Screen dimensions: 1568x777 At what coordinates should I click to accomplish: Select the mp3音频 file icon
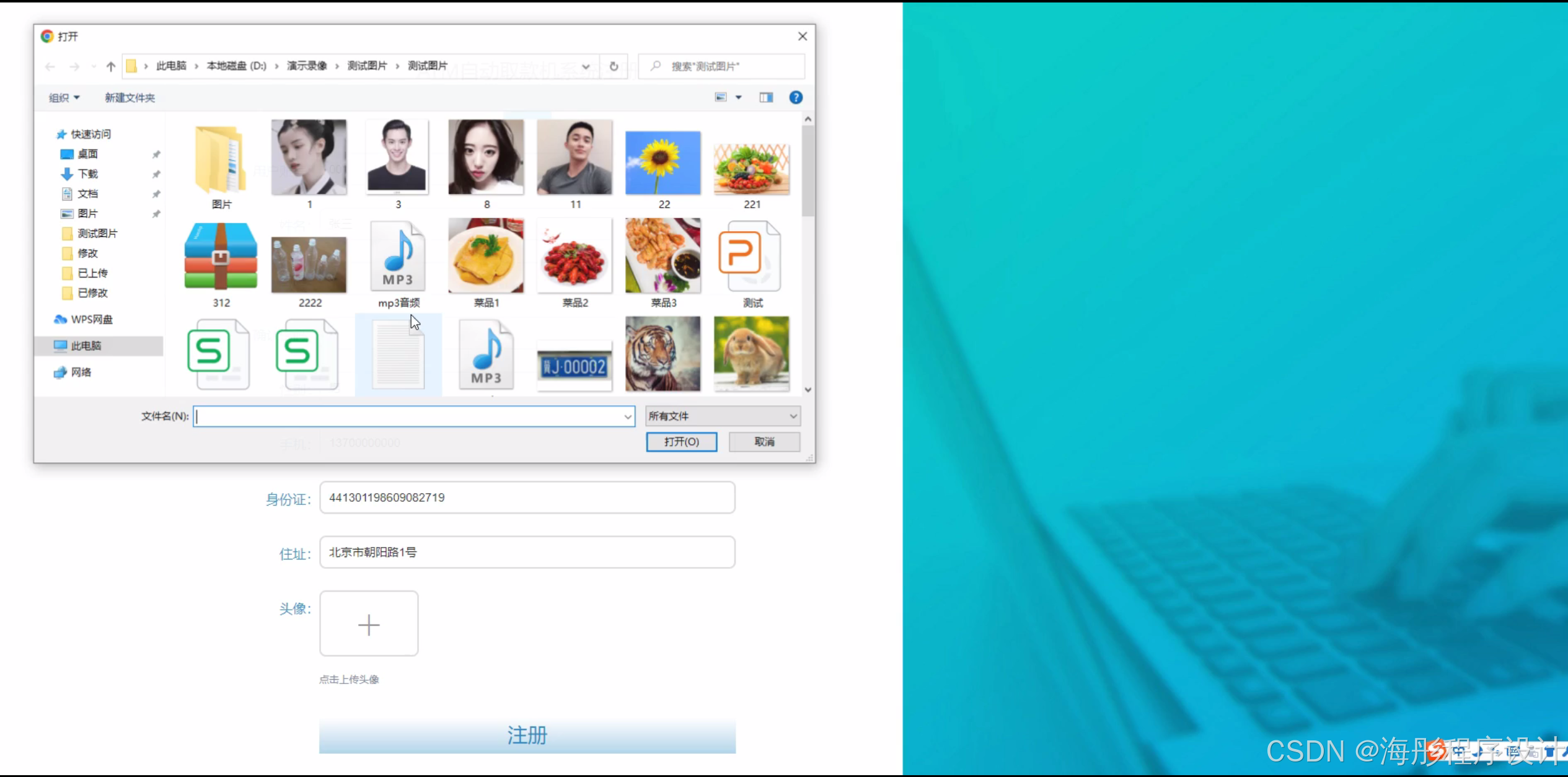click(398, 257)
